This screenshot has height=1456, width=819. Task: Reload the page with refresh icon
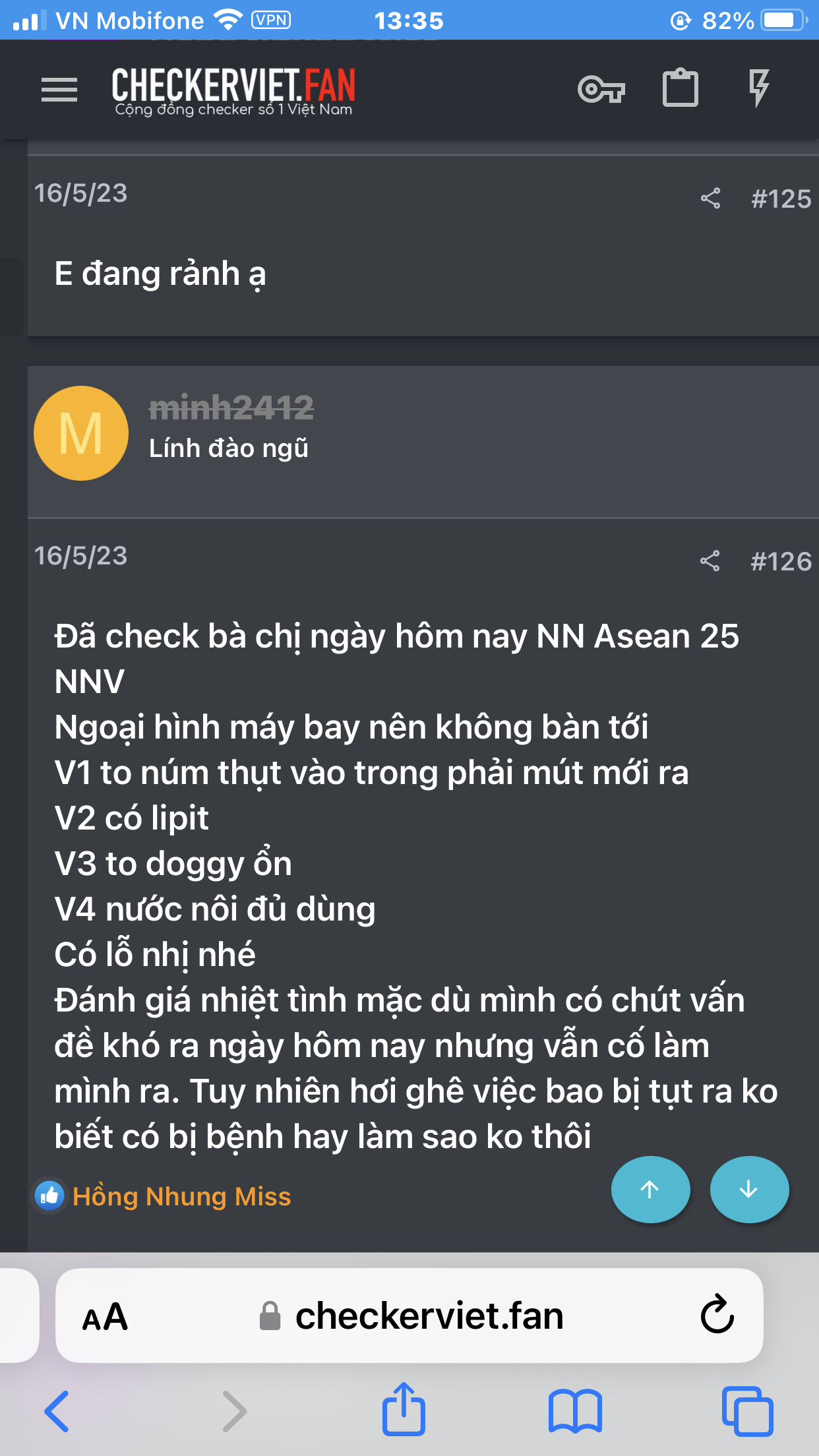pos(717,1315)
